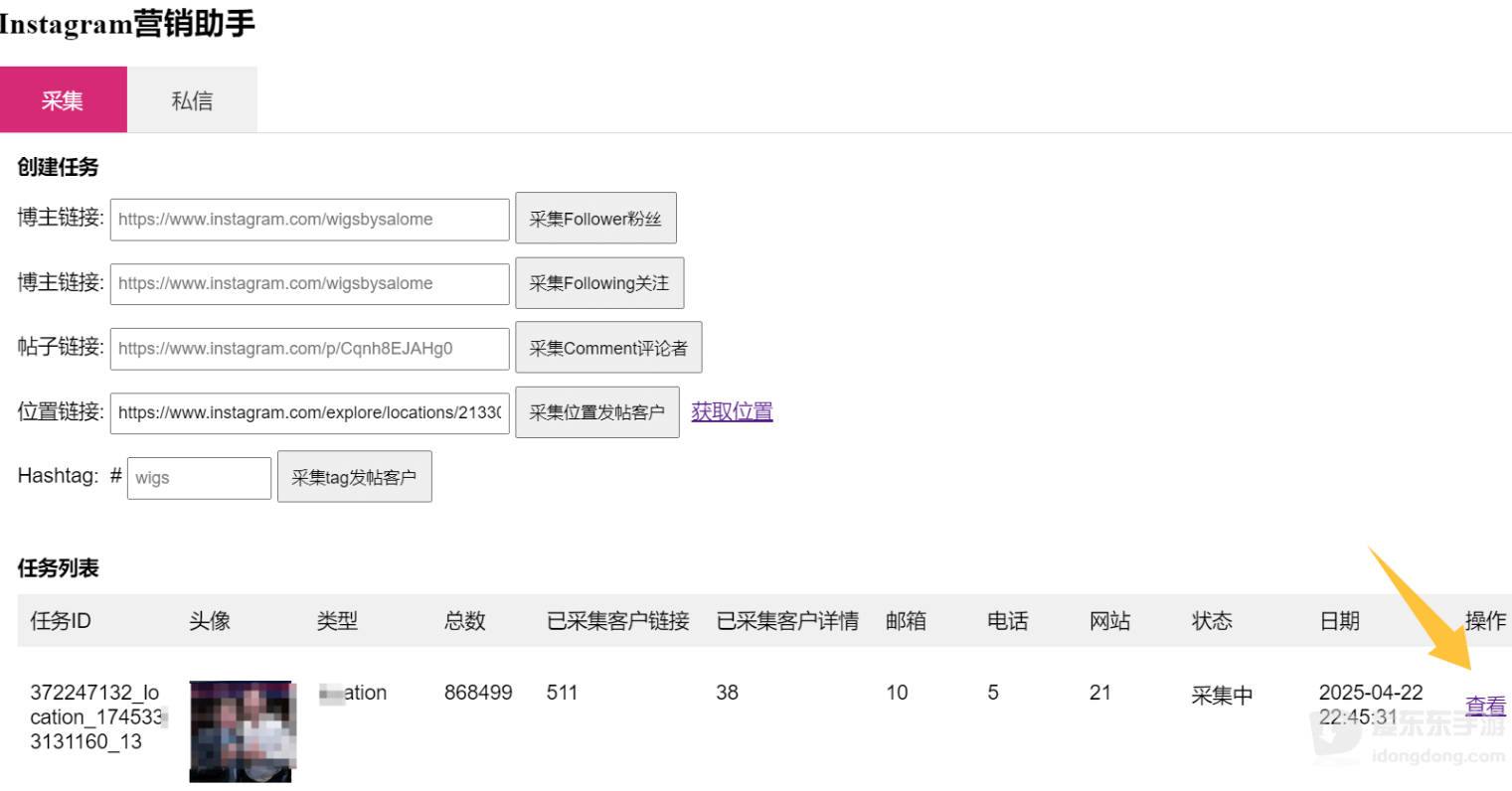Click the 博主链接 input beside 采集Following关注

pos(309,284)
